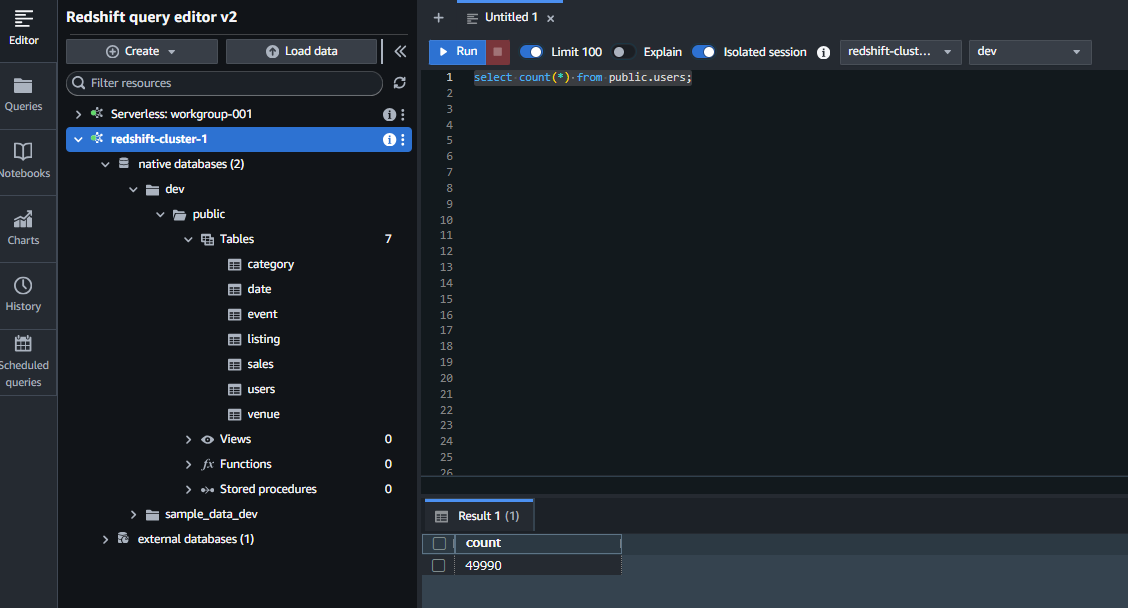Expand the Views node
The height and width of the screenshot is (608, 1128).
188,440
